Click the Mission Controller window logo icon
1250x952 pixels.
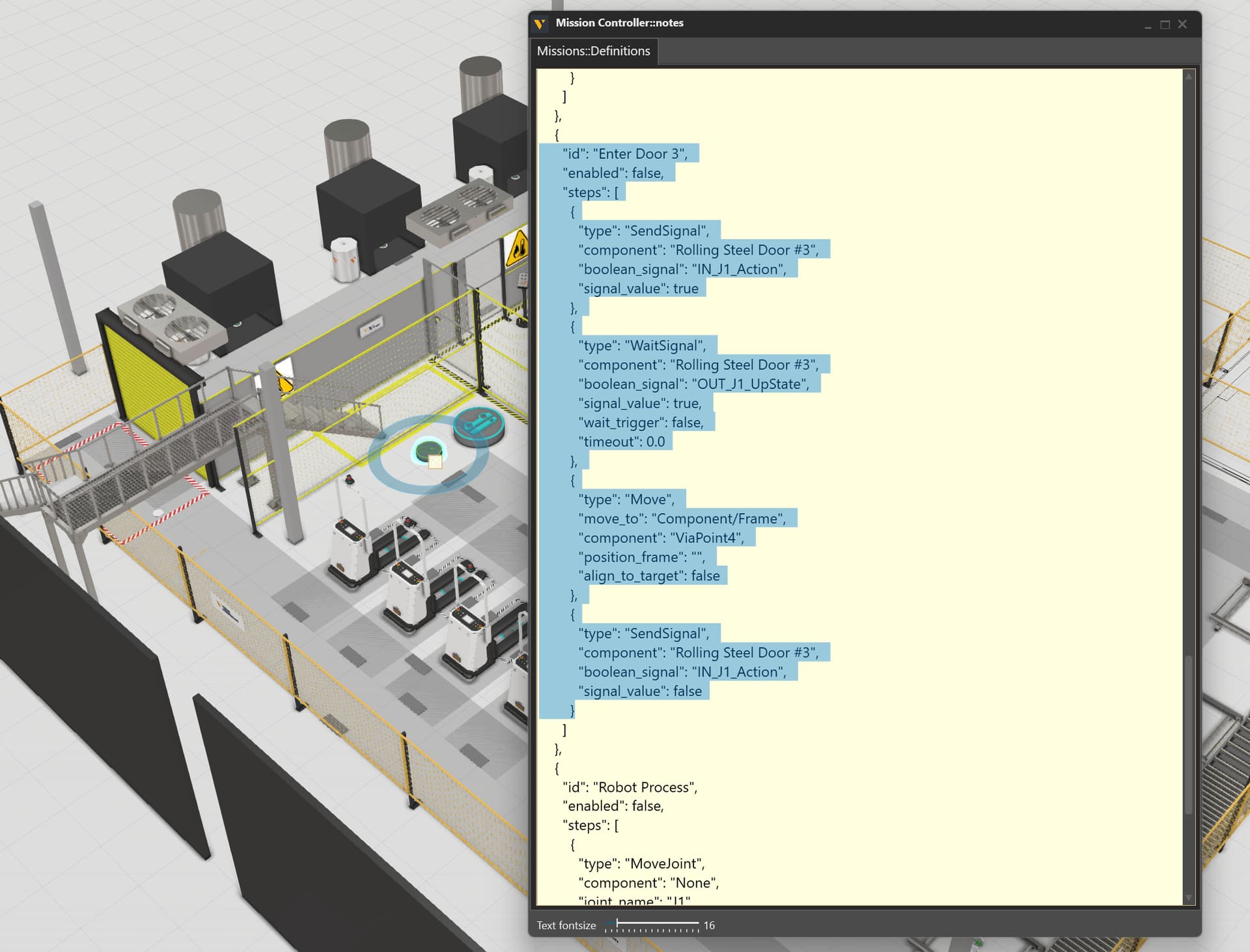[x=540, y=24]
